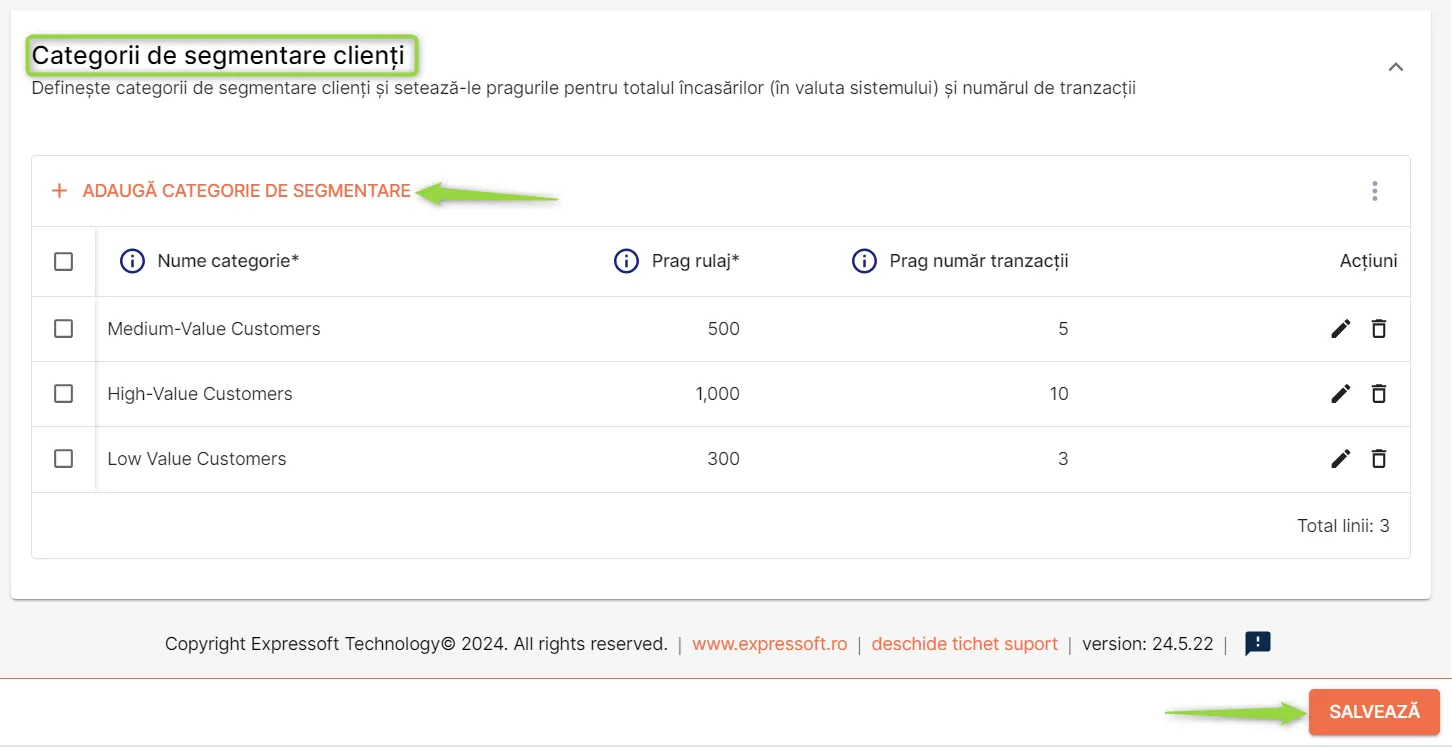Click the Medium-Value Customers name cell
Viewport: 1452px width, 747px height.
(x=214, y=329)
